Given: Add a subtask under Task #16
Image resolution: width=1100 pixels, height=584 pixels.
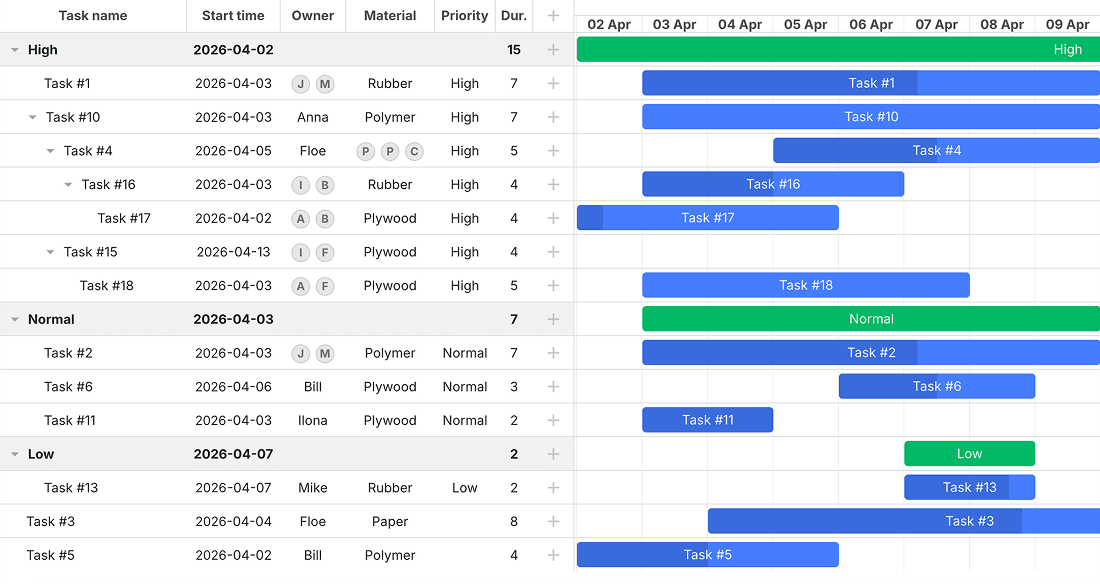Looking at the screenshot, I should point(554,185).
